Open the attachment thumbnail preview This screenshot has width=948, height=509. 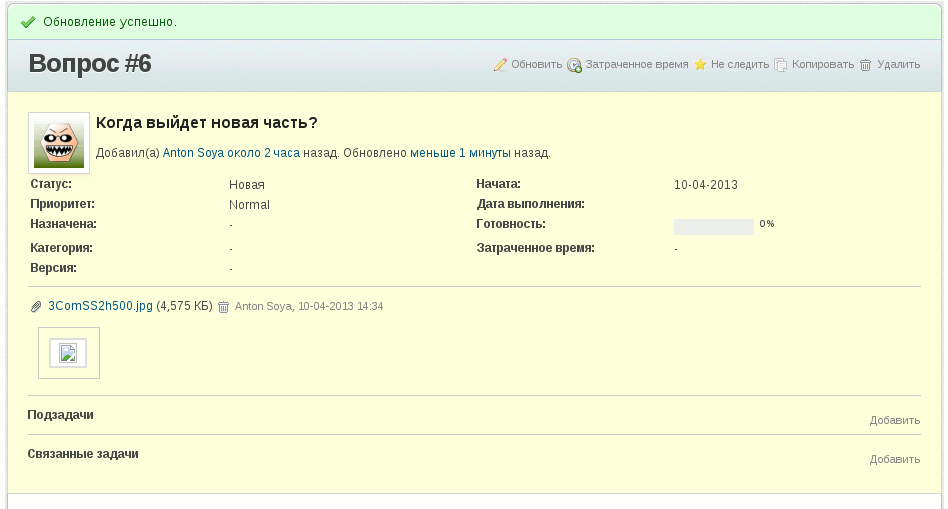point(69,353)
